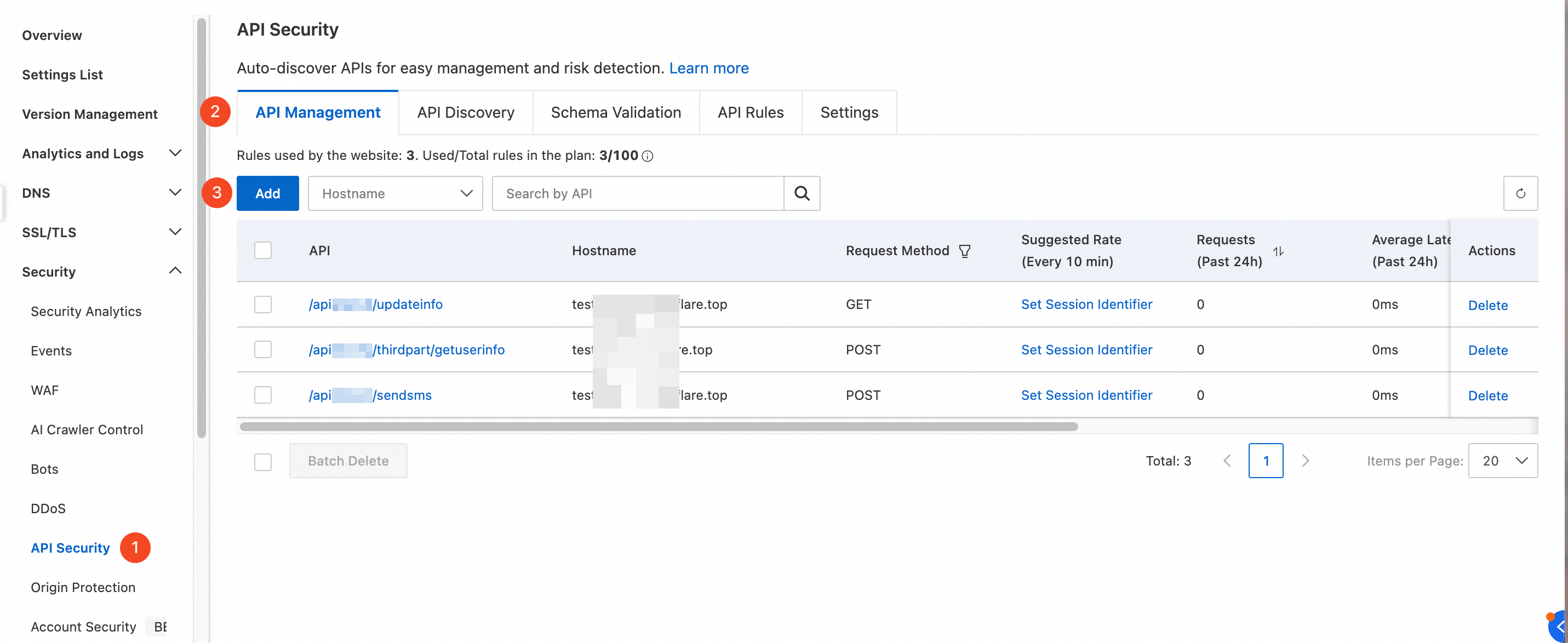Tick the checkbox for /sendsms API
Screen dimensions: 1568x643
pos(263,395)
